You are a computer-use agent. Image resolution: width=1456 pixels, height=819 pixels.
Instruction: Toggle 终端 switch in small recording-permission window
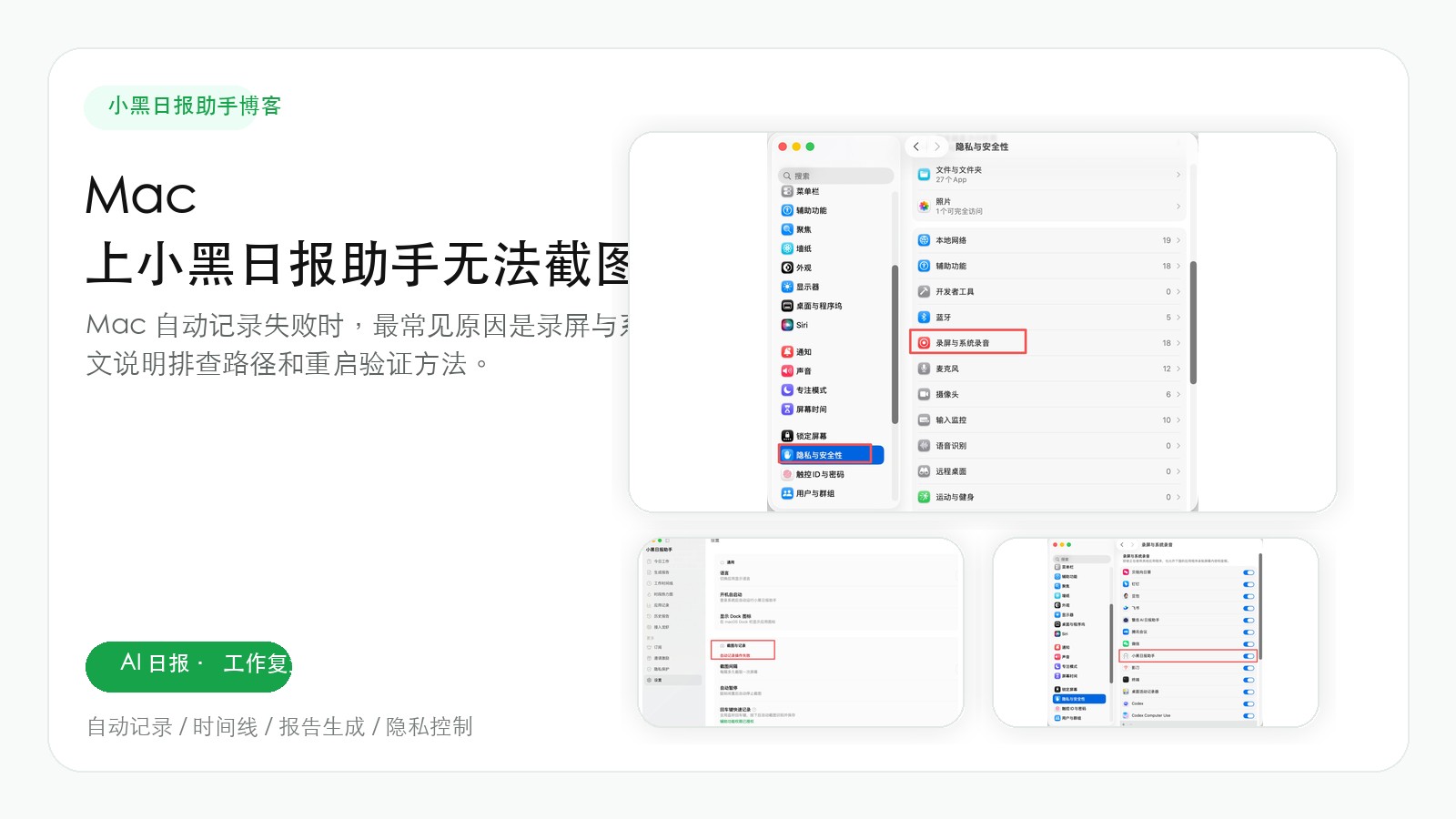[x=1249, y=680]
